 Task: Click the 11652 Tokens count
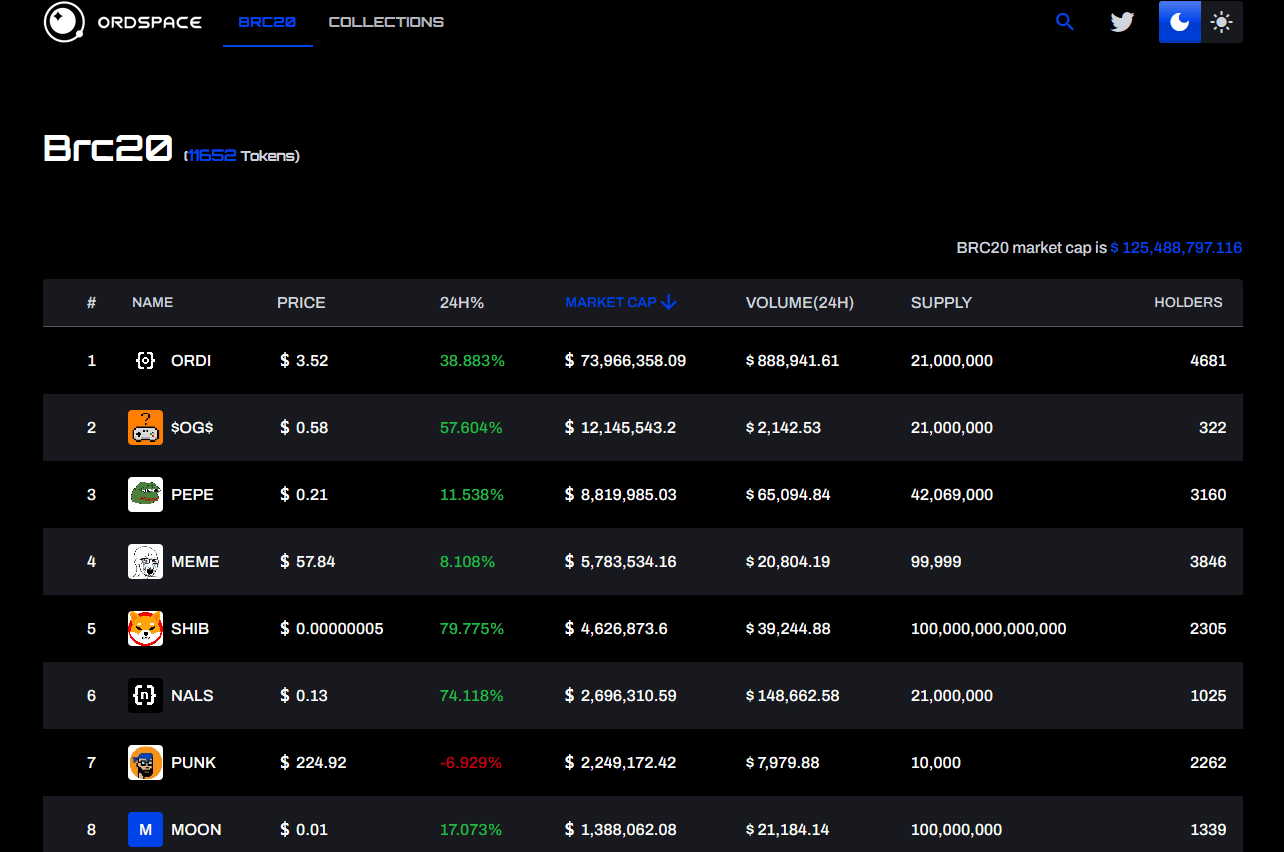[x=242, y=155]
